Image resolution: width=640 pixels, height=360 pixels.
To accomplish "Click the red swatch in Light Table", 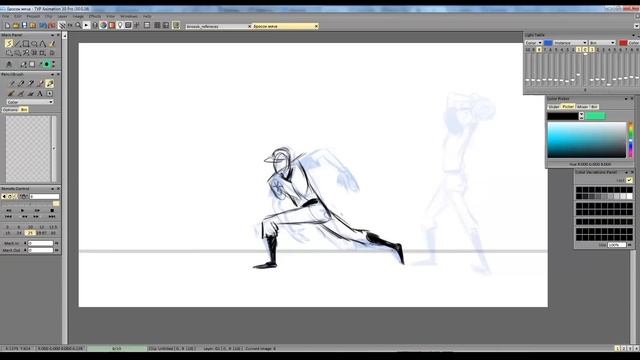I will 623,43.
